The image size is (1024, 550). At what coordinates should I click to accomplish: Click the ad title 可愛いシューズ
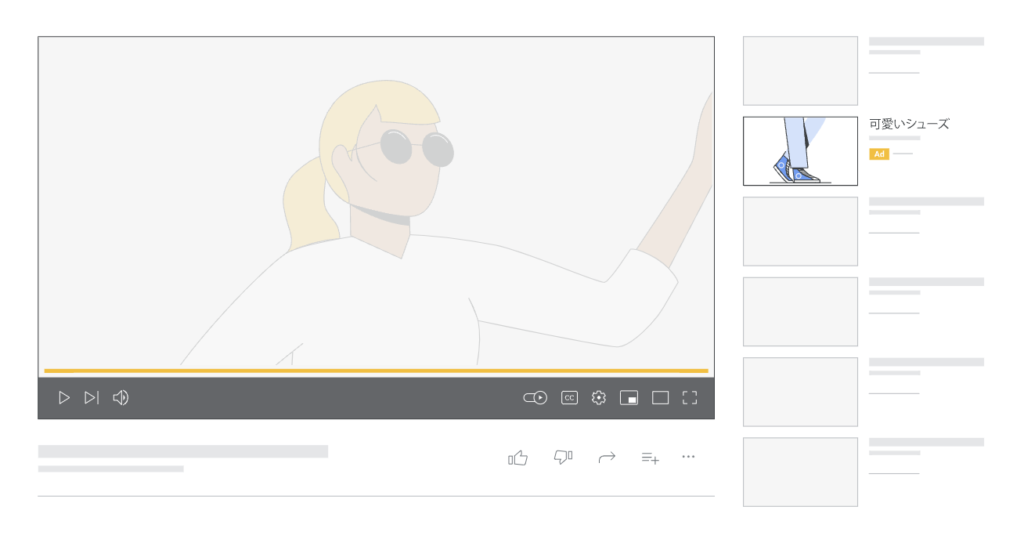[909, 124]
